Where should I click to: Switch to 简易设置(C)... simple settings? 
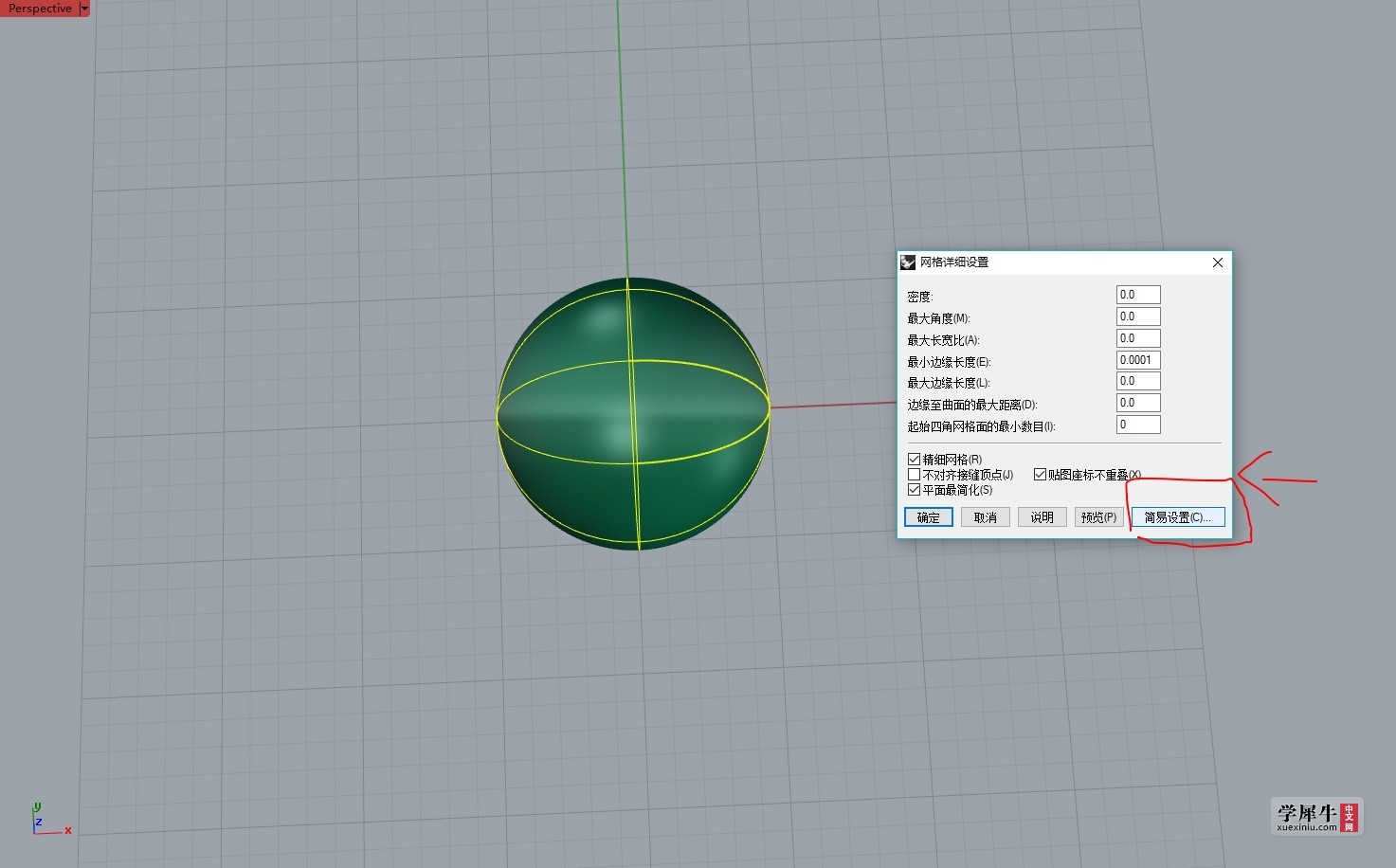1178,517
